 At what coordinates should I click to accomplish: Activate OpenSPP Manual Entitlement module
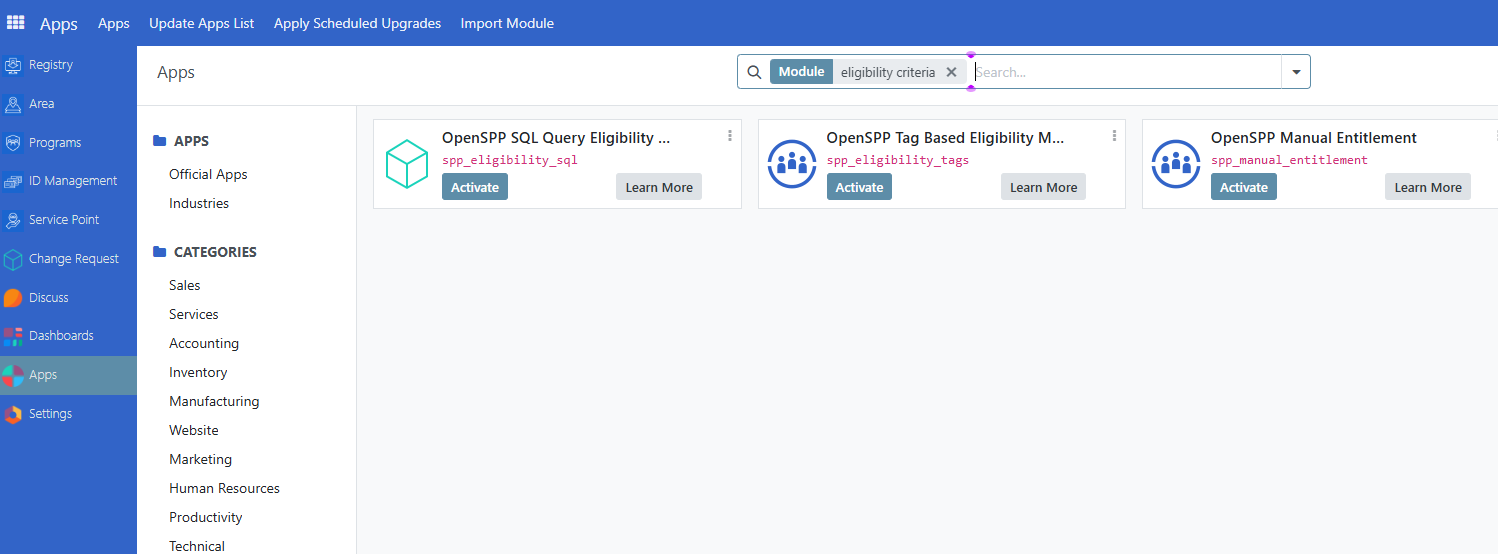(x=1244, y=187)
